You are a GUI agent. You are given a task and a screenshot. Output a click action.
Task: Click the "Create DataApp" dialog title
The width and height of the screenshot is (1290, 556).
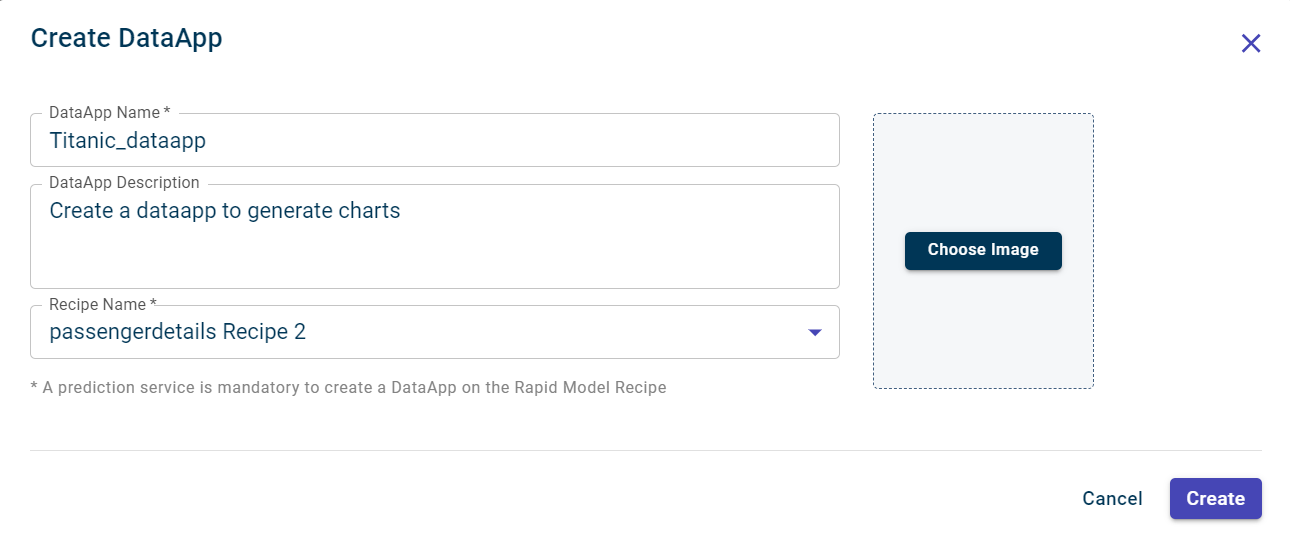(x=126, y=38)
